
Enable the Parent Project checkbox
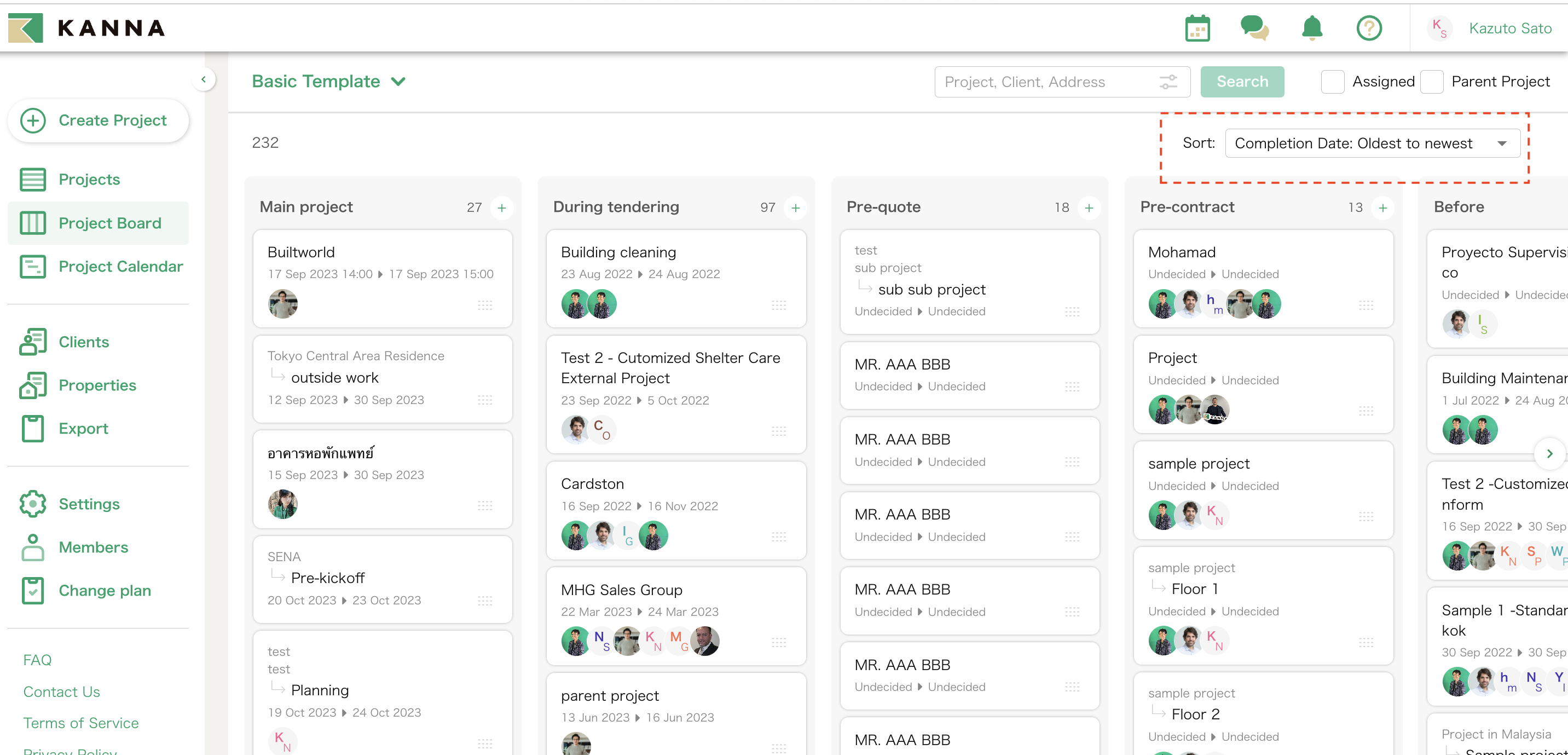pyautogui.click(x=1432, y=82)
